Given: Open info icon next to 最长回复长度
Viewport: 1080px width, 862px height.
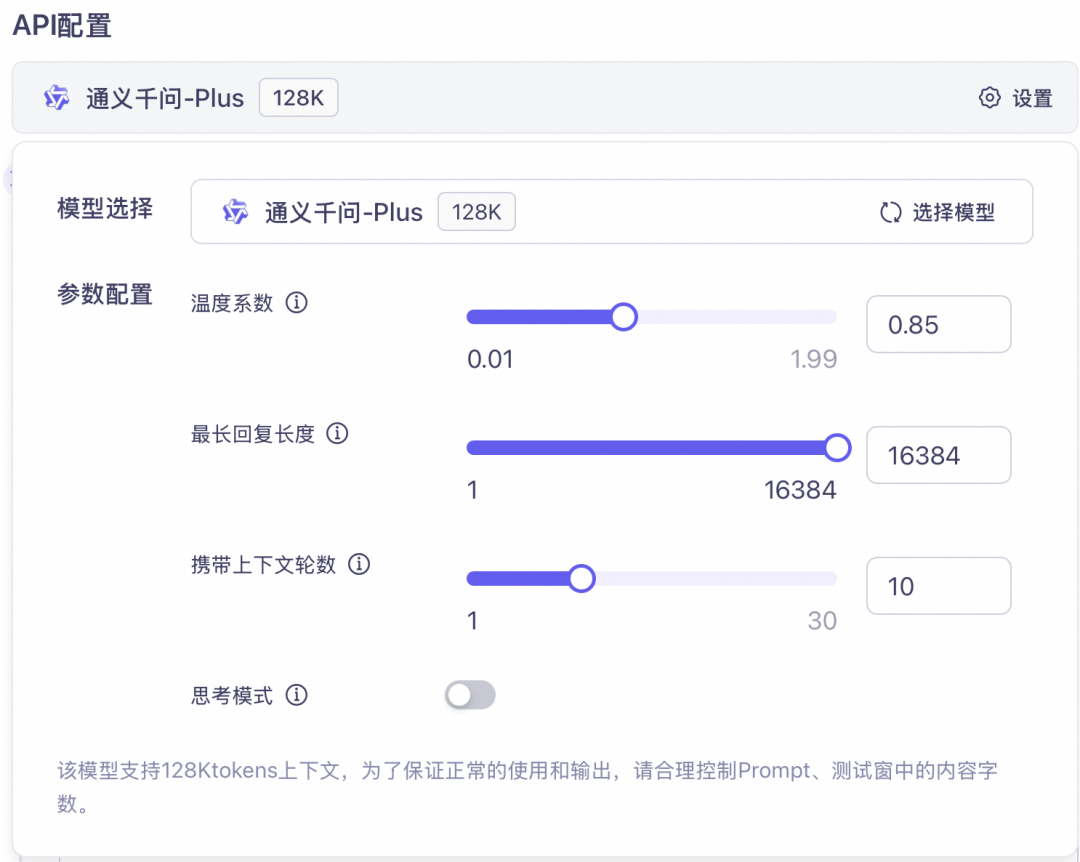Looking at the screenshot, I should (338, 433).
